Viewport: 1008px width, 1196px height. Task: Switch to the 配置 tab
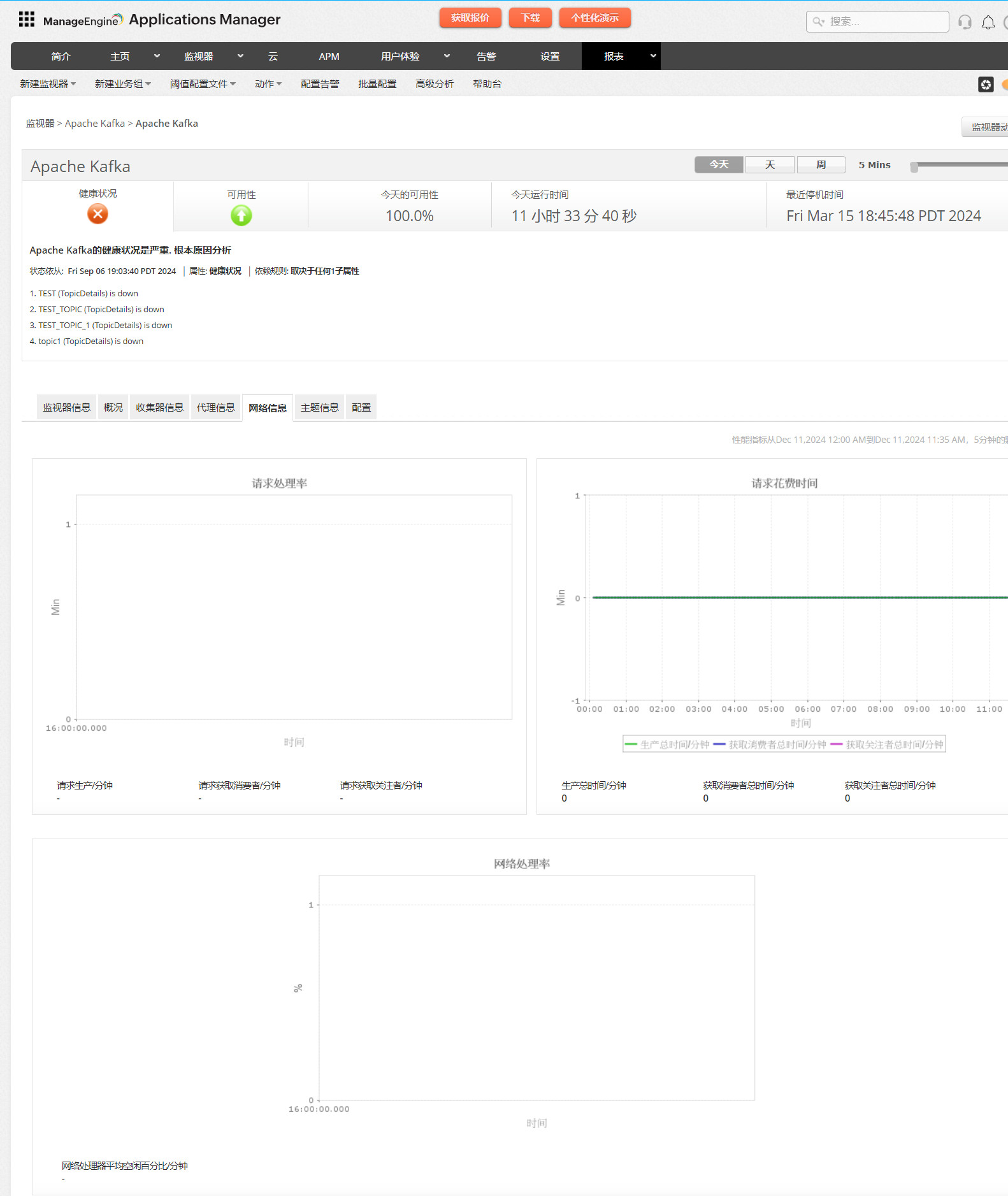[x=361, y=408]
